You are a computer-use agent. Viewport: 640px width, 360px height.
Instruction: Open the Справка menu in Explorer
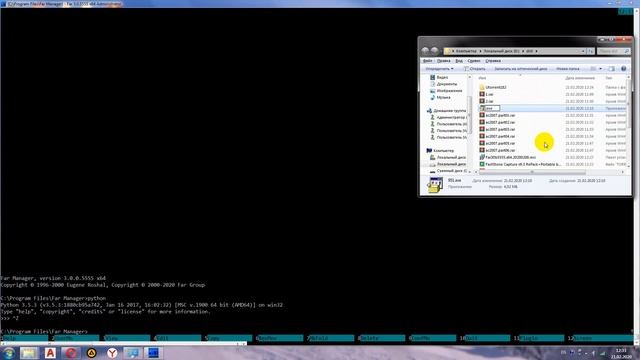click(493, 60)
